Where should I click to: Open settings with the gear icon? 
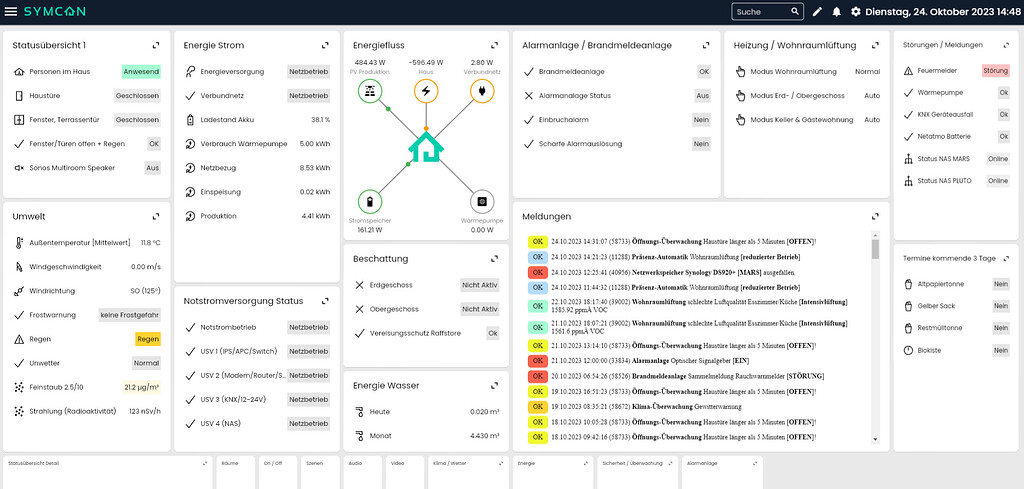[855, 12]
